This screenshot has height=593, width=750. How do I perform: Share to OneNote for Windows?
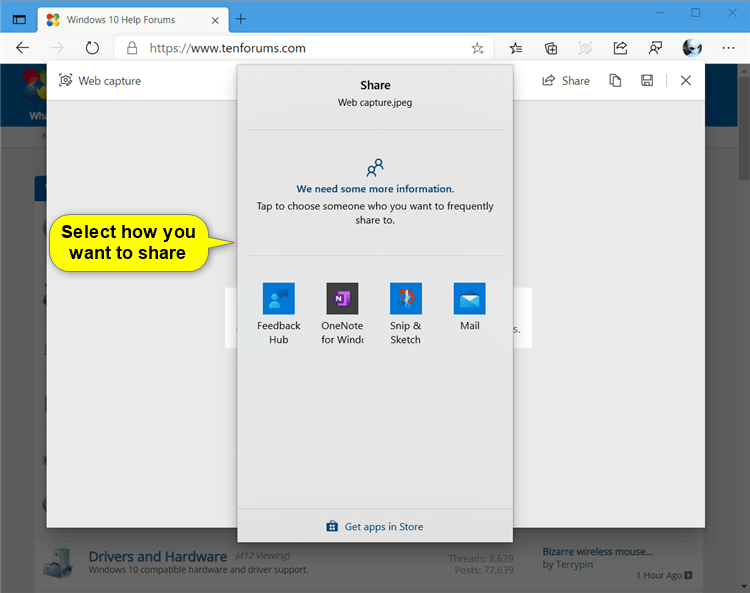point(342,313)
